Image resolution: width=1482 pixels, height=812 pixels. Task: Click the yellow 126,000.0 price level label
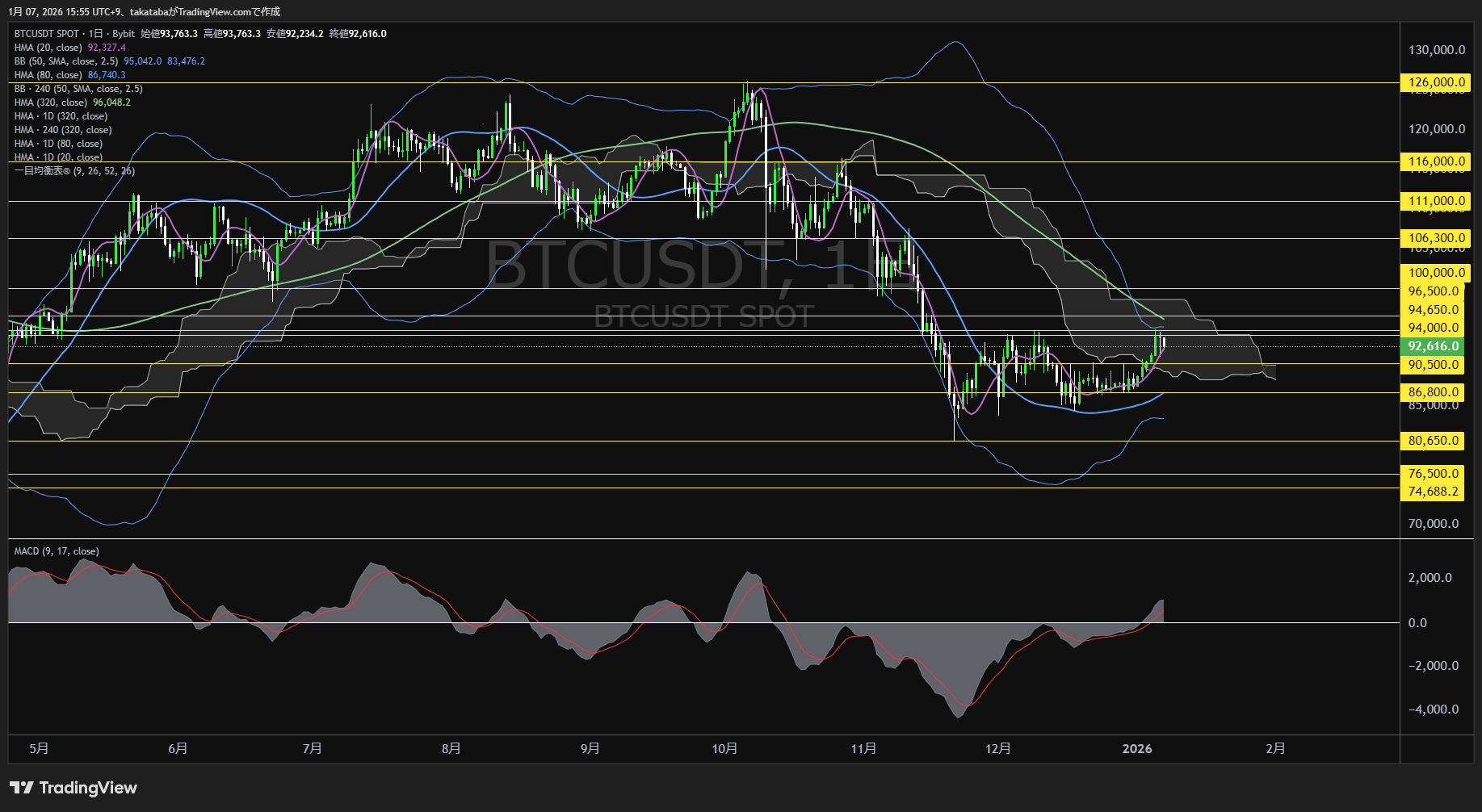[x=1434, y=82]
